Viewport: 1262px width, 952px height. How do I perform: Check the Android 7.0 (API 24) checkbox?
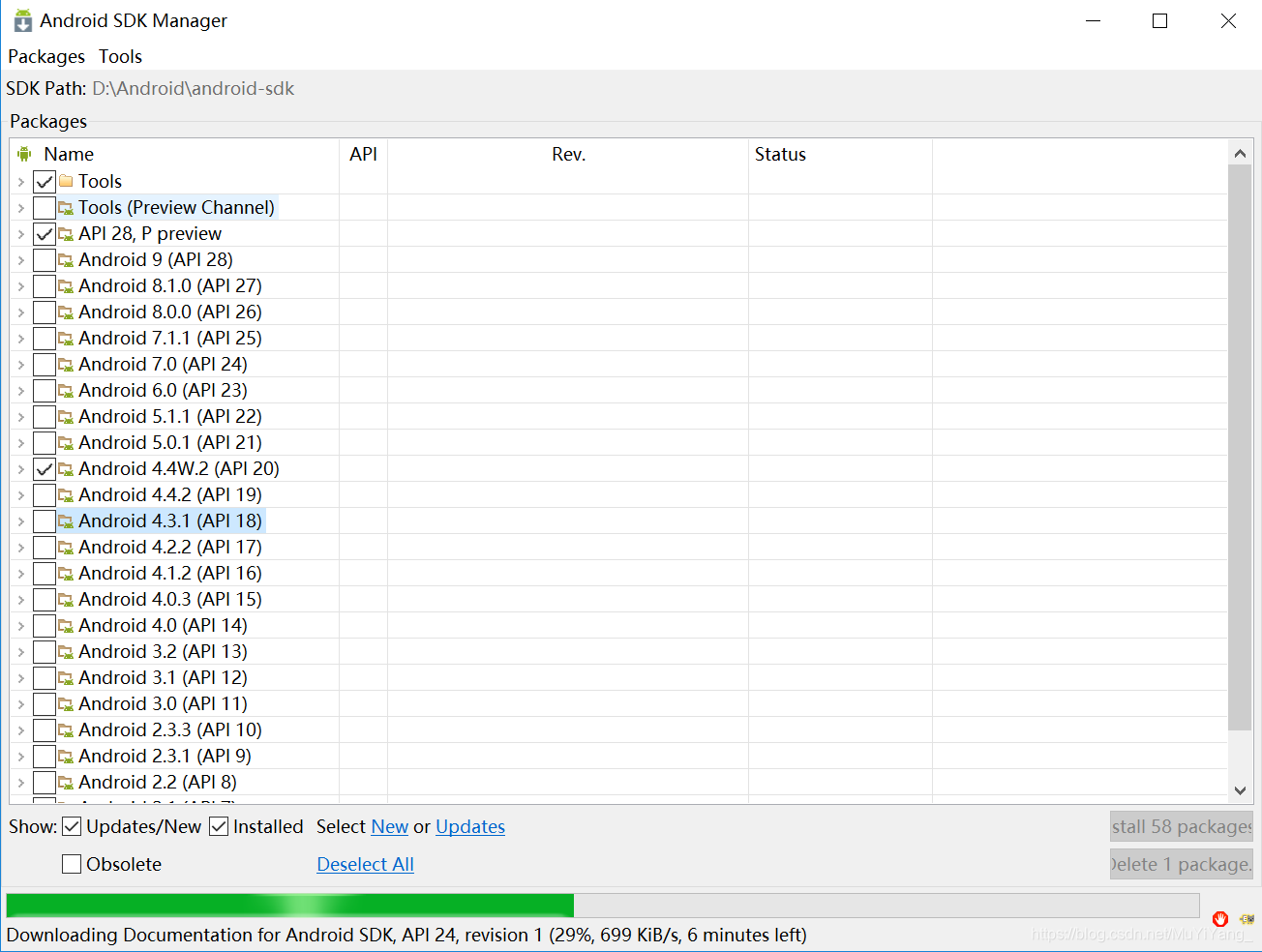coord(44,364)
